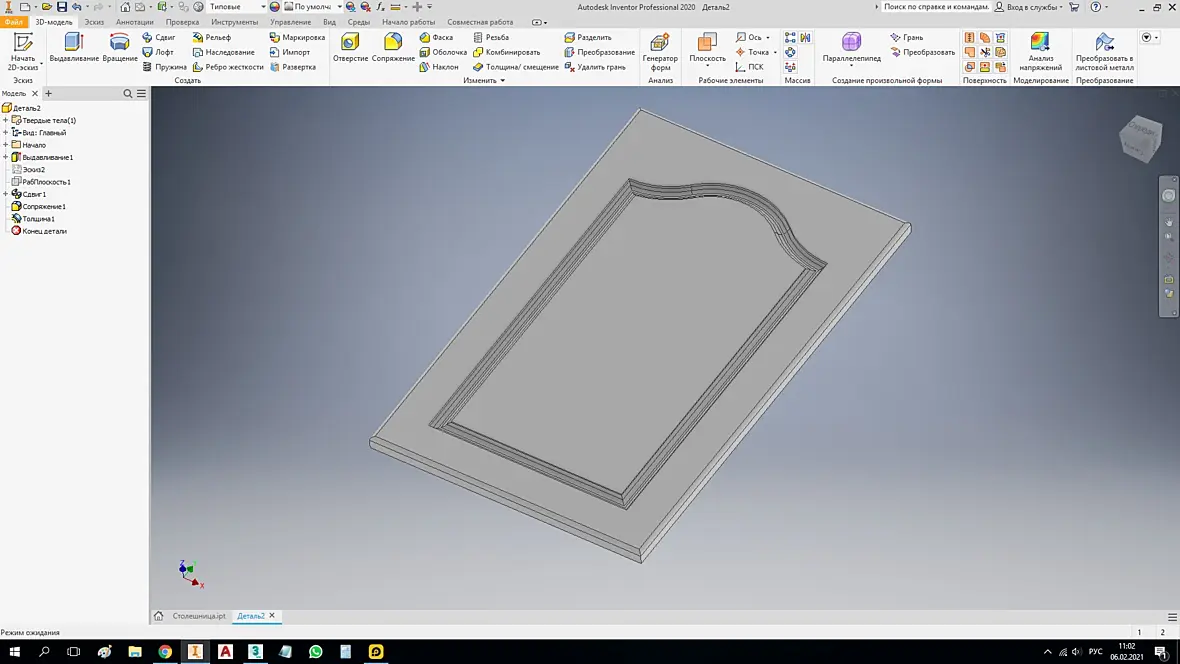Select Удалить грань delete face tool
Image resolution: width=1180 pixels, height=664 pixels.
[595, 67]
